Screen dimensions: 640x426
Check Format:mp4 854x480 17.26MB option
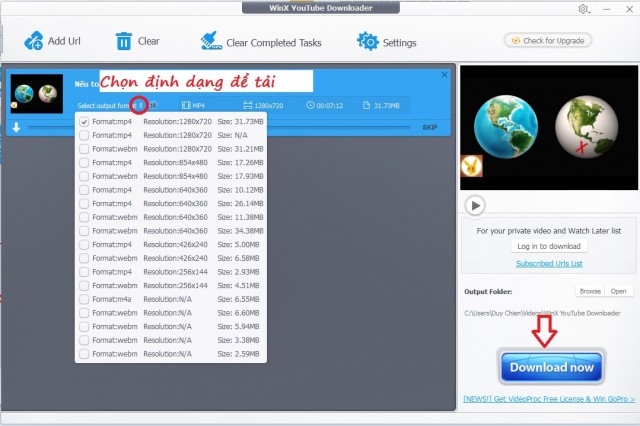click(x=84, y=162)
